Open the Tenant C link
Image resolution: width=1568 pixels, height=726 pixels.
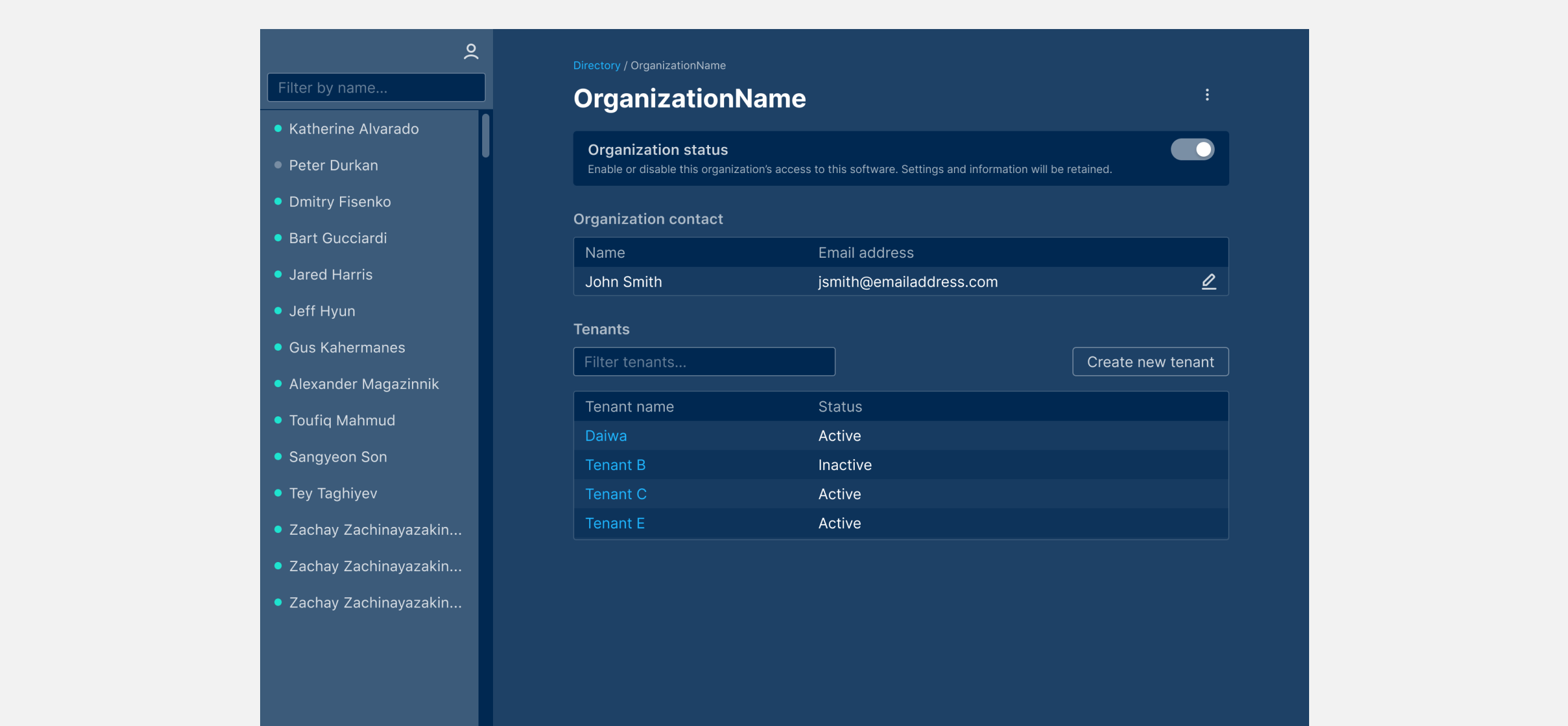(x=615, y=494)
